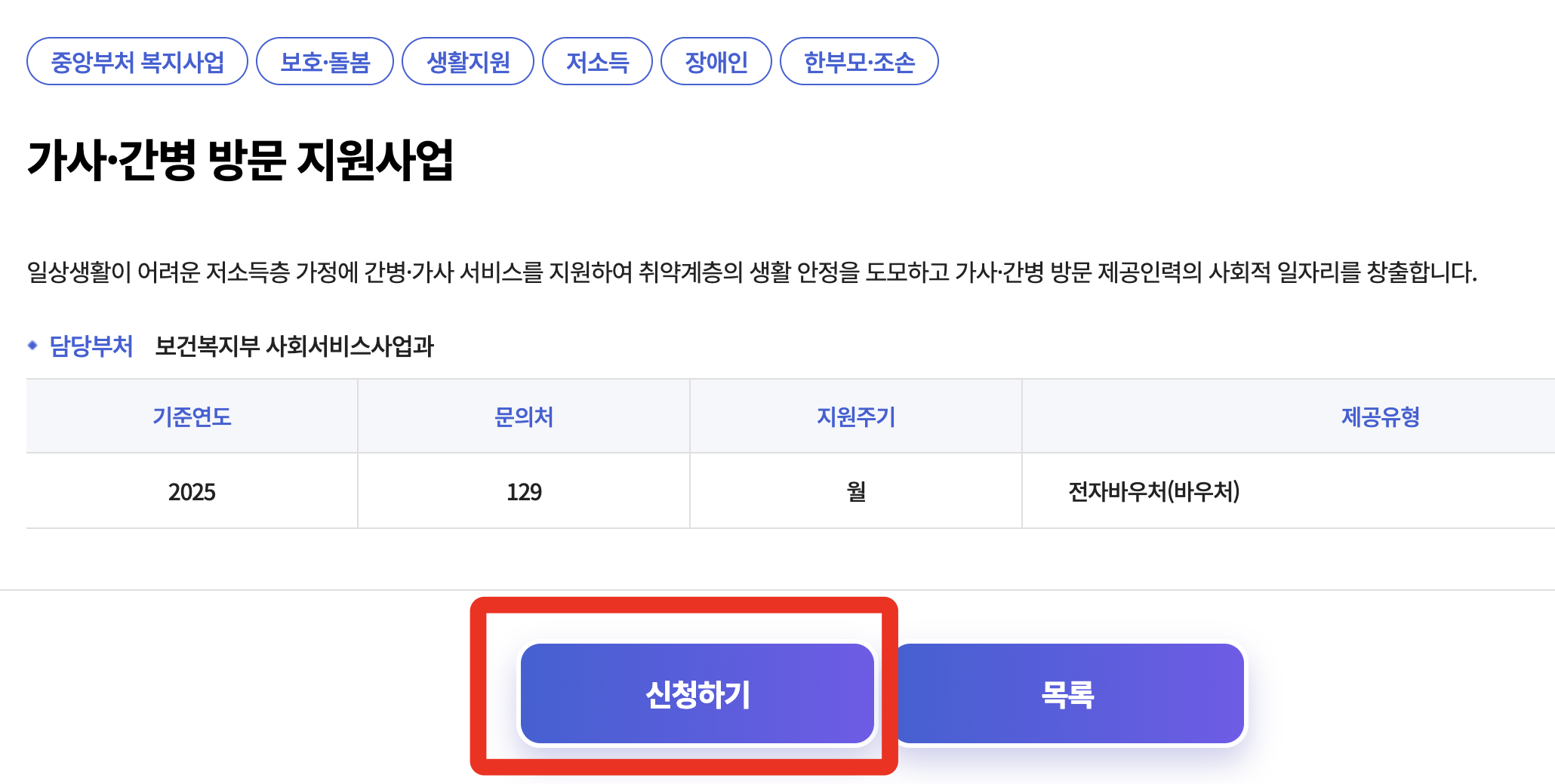Select the 2025 year cell
This screenshot has width=1555, height=784.
[190, 490]
